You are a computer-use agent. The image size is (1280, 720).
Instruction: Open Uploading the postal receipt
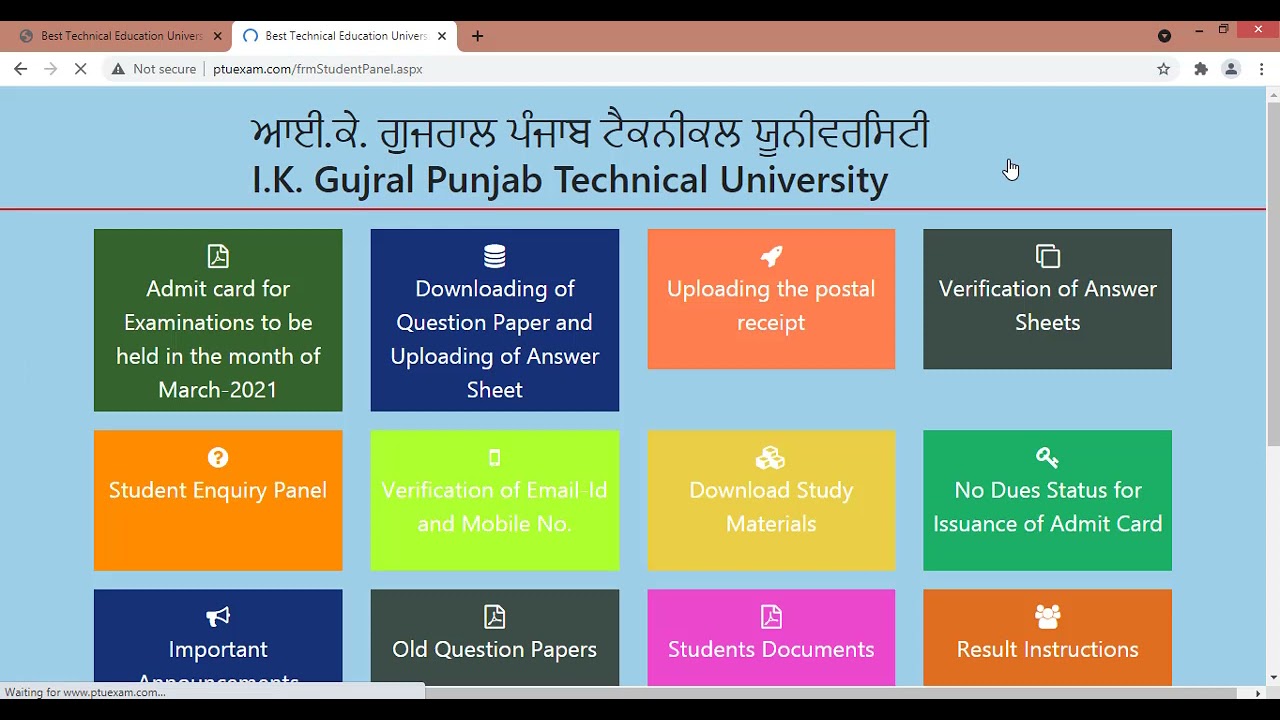coord(771,299)
